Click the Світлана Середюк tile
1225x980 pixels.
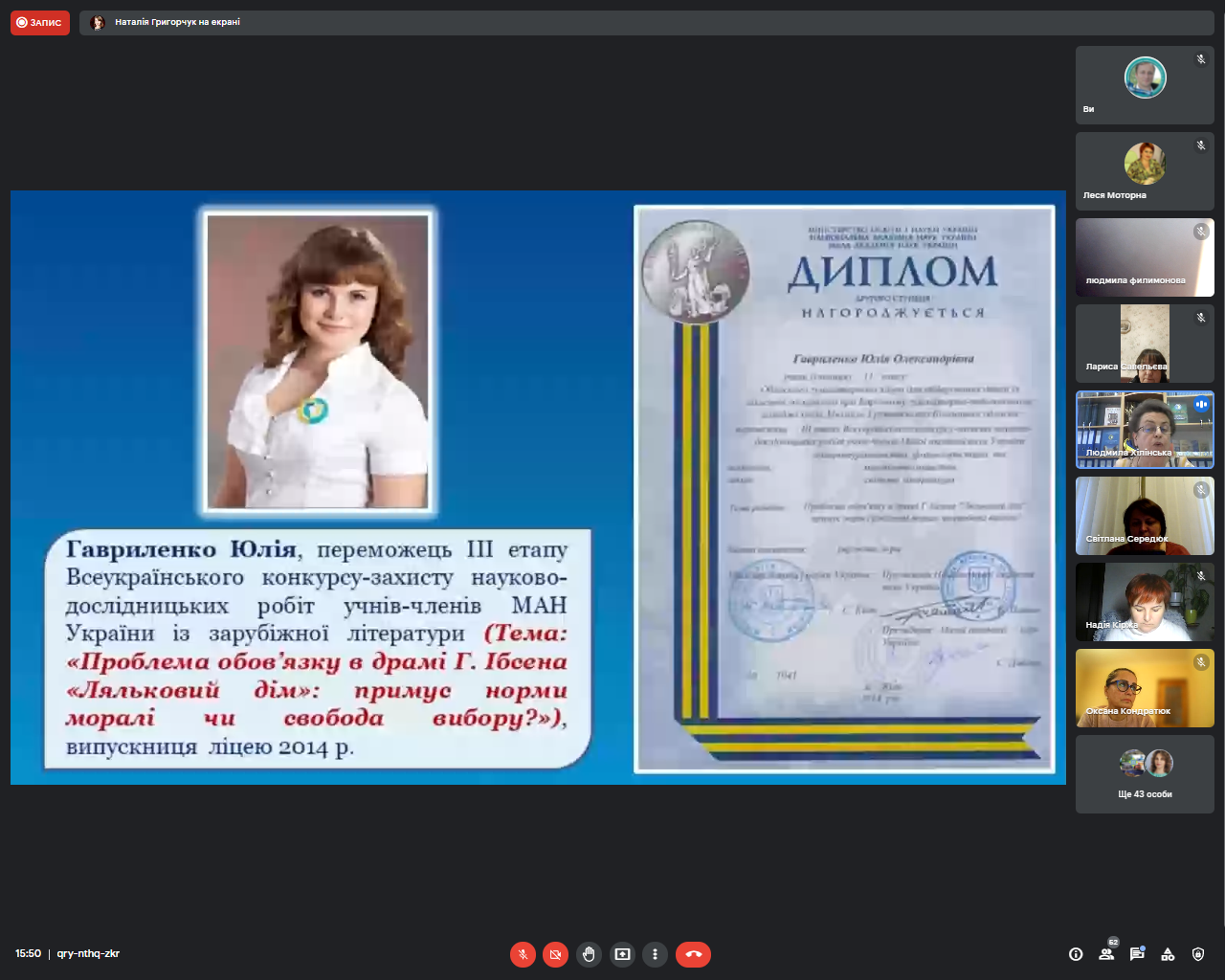coord(1145,516)
